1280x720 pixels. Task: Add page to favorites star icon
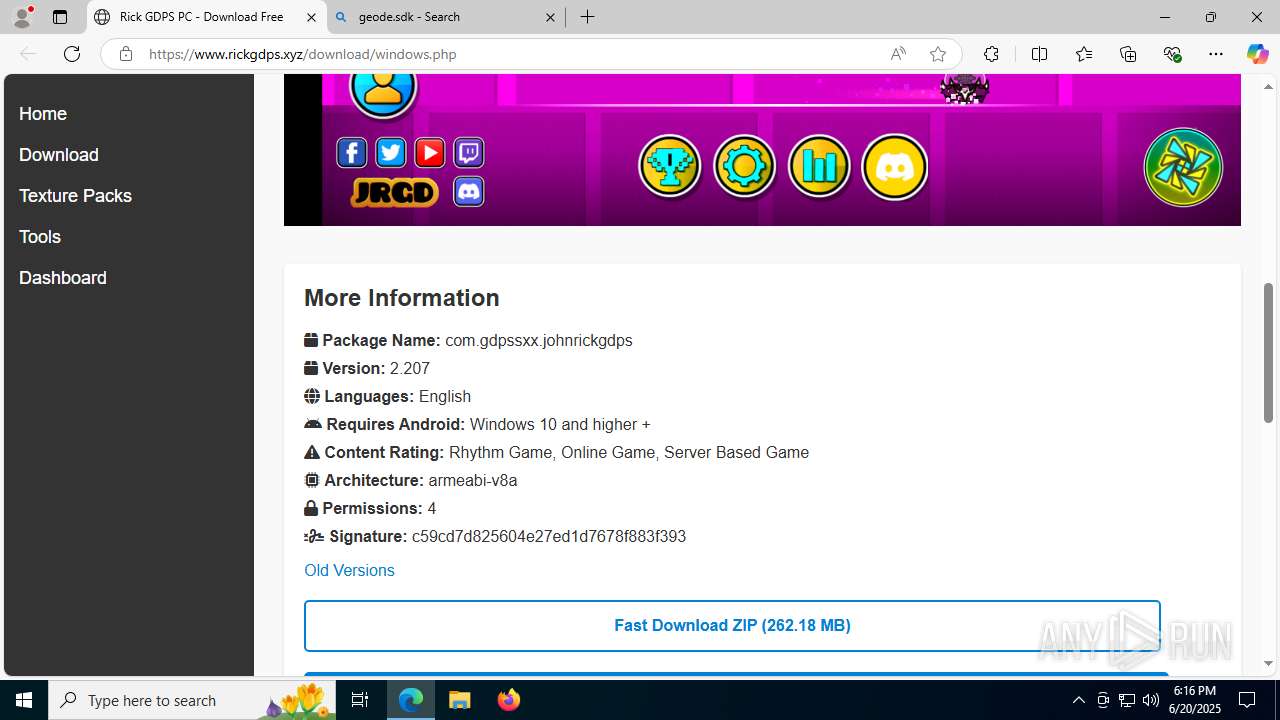coord(937,54)
